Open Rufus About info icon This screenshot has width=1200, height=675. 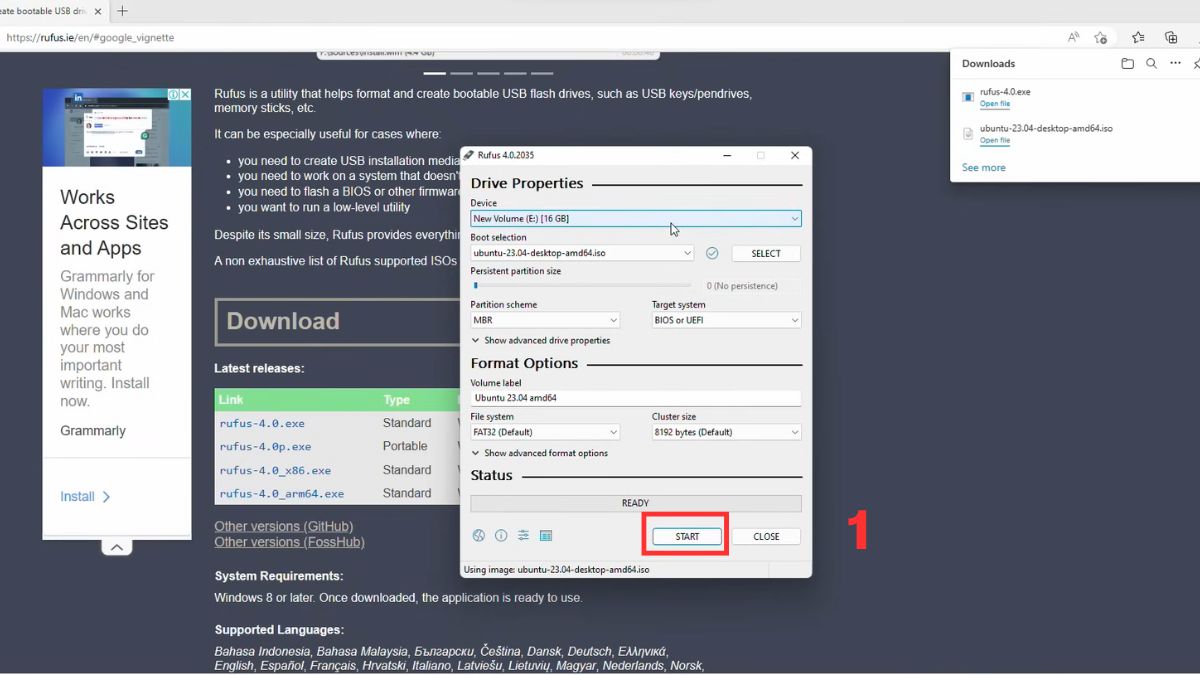coord(501,536)
